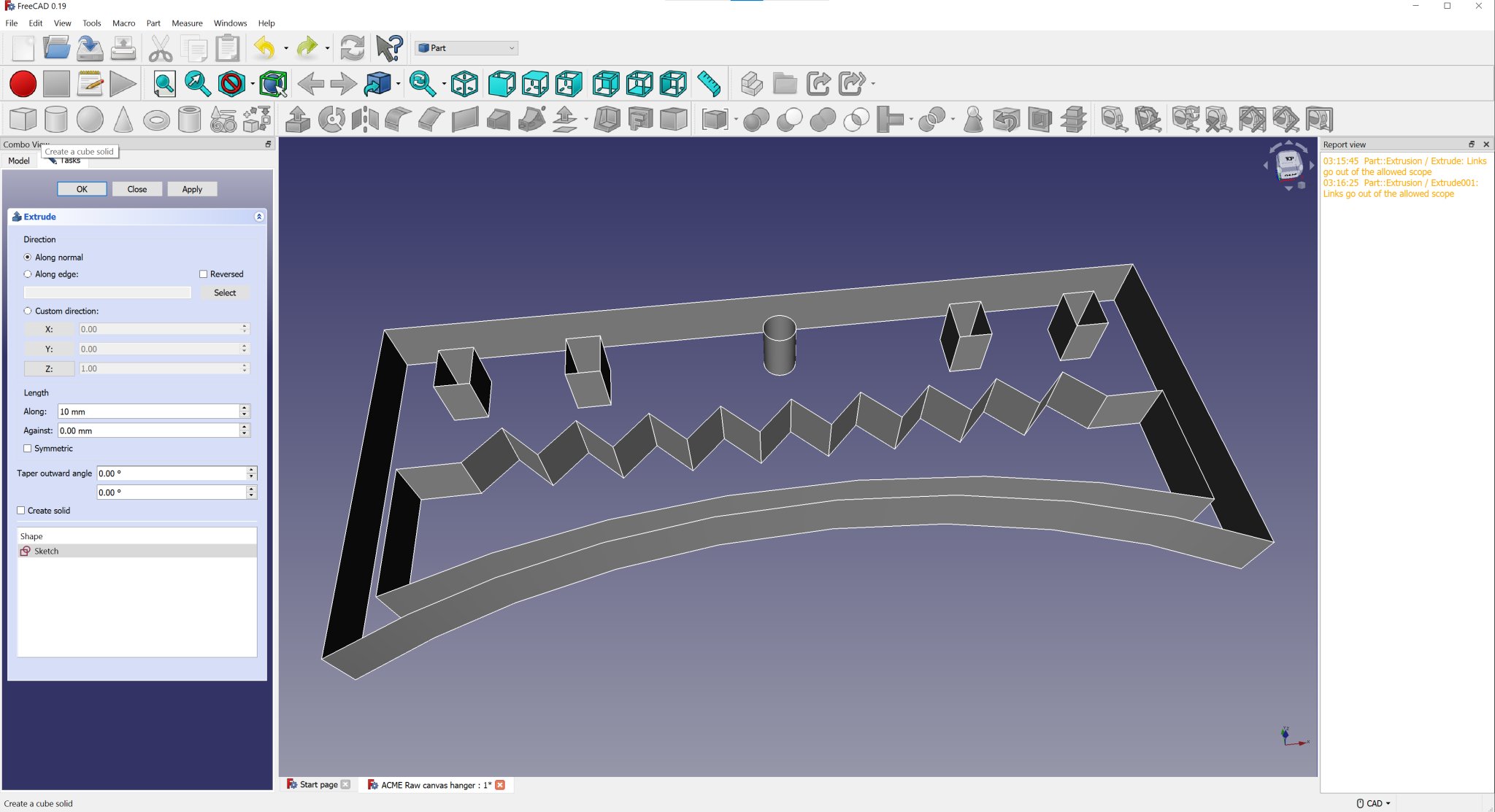Click the Taper outward angle field
Image resolution: width=1495 pixels, height=812 pixels.
[x=172, y=473]
